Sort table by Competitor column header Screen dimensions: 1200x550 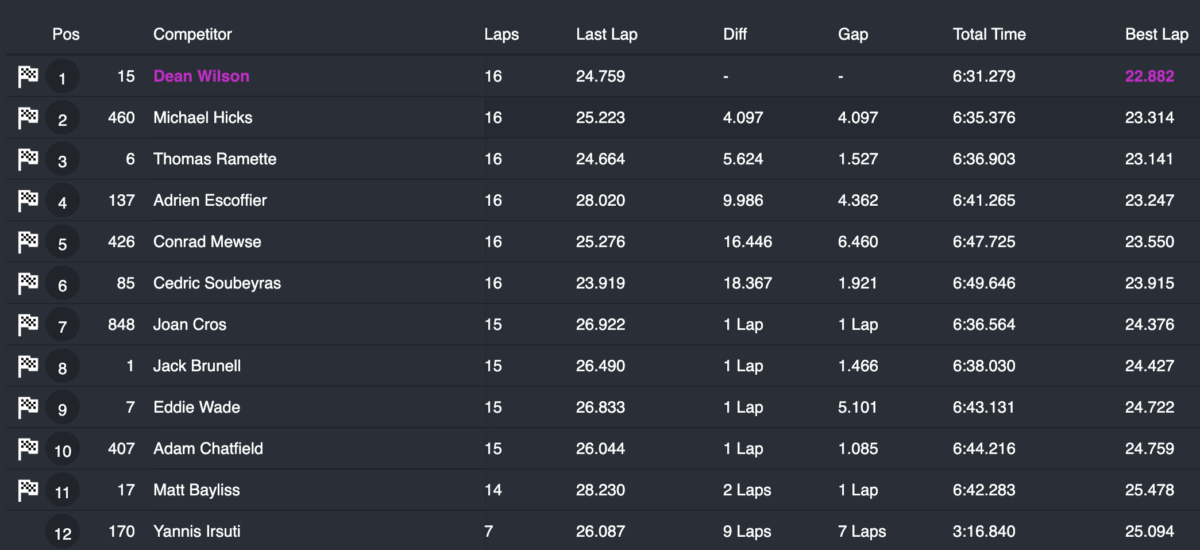192,34
